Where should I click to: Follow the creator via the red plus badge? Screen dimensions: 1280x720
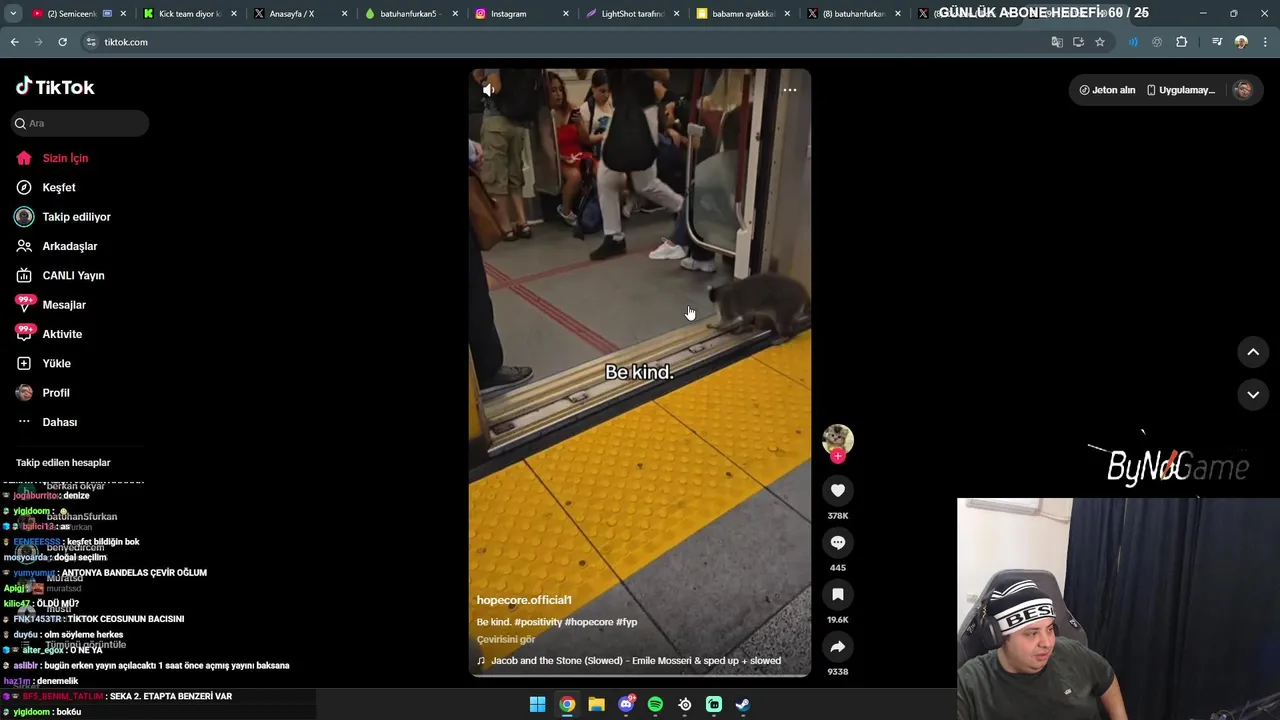coord(838,456)
